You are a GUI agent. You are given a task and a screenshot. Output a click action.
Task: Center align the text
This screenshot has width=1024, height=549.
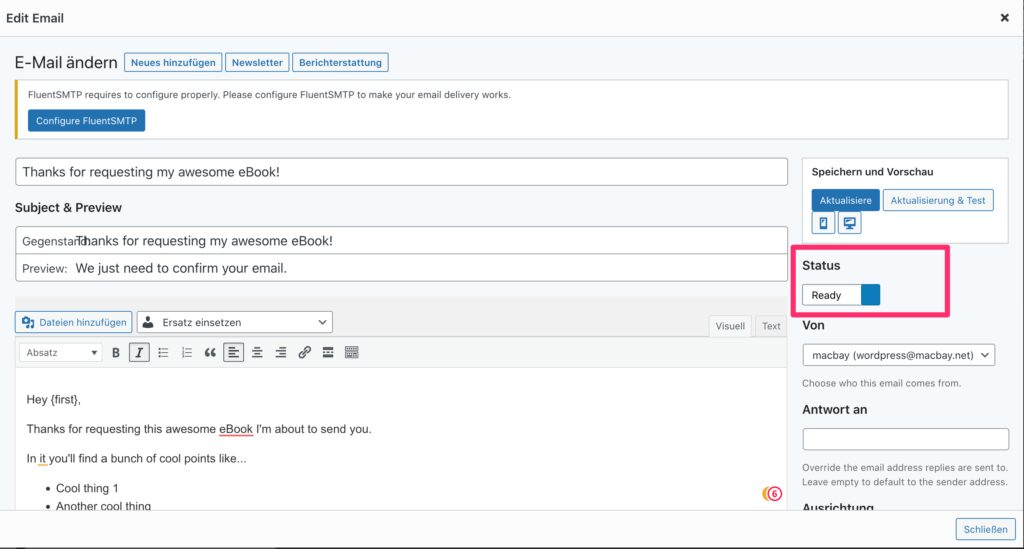(x=257, y=353)
